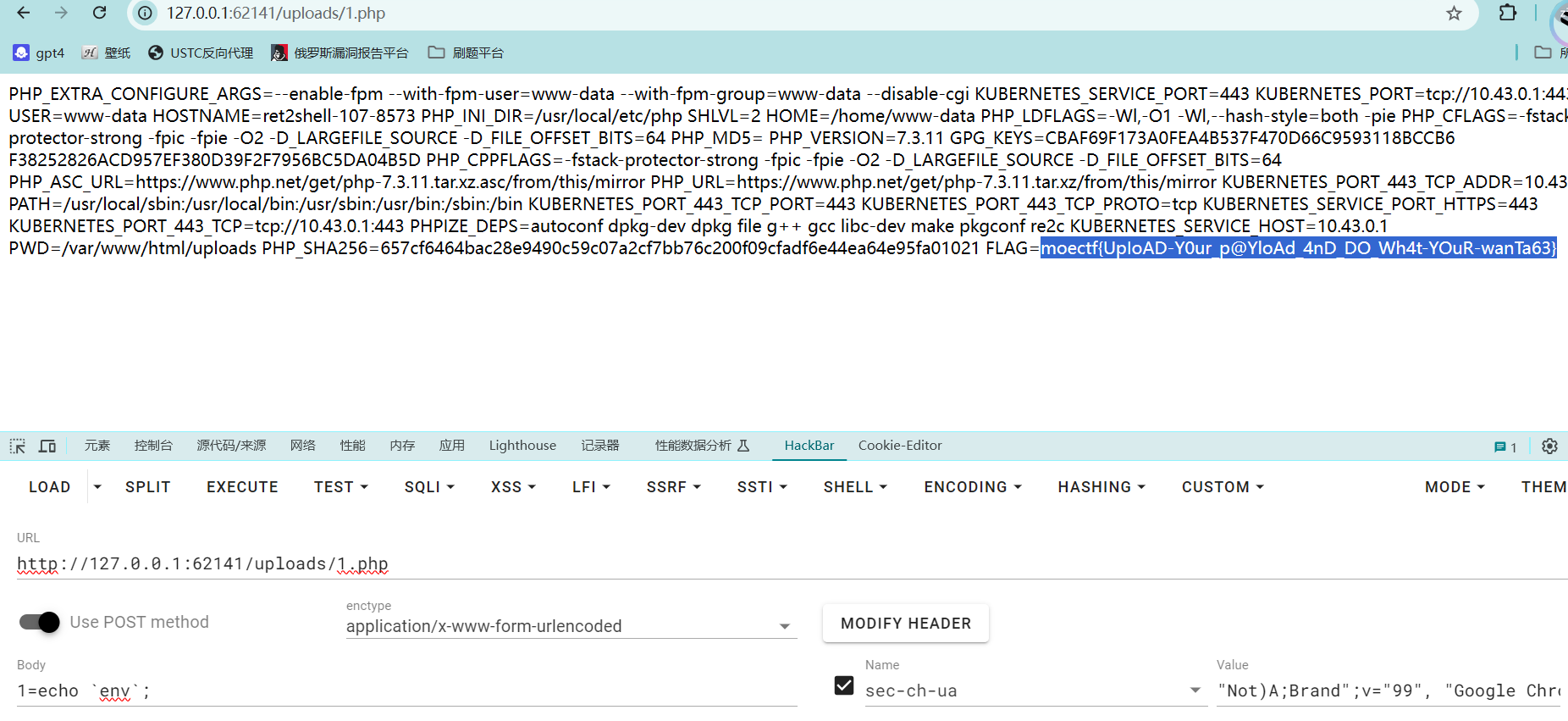This screenshot has height=721, width=1568.
Task: Uncheck the sec-ch-ua header checkbox
Action: pyautogui.click(x=843, y=685)
